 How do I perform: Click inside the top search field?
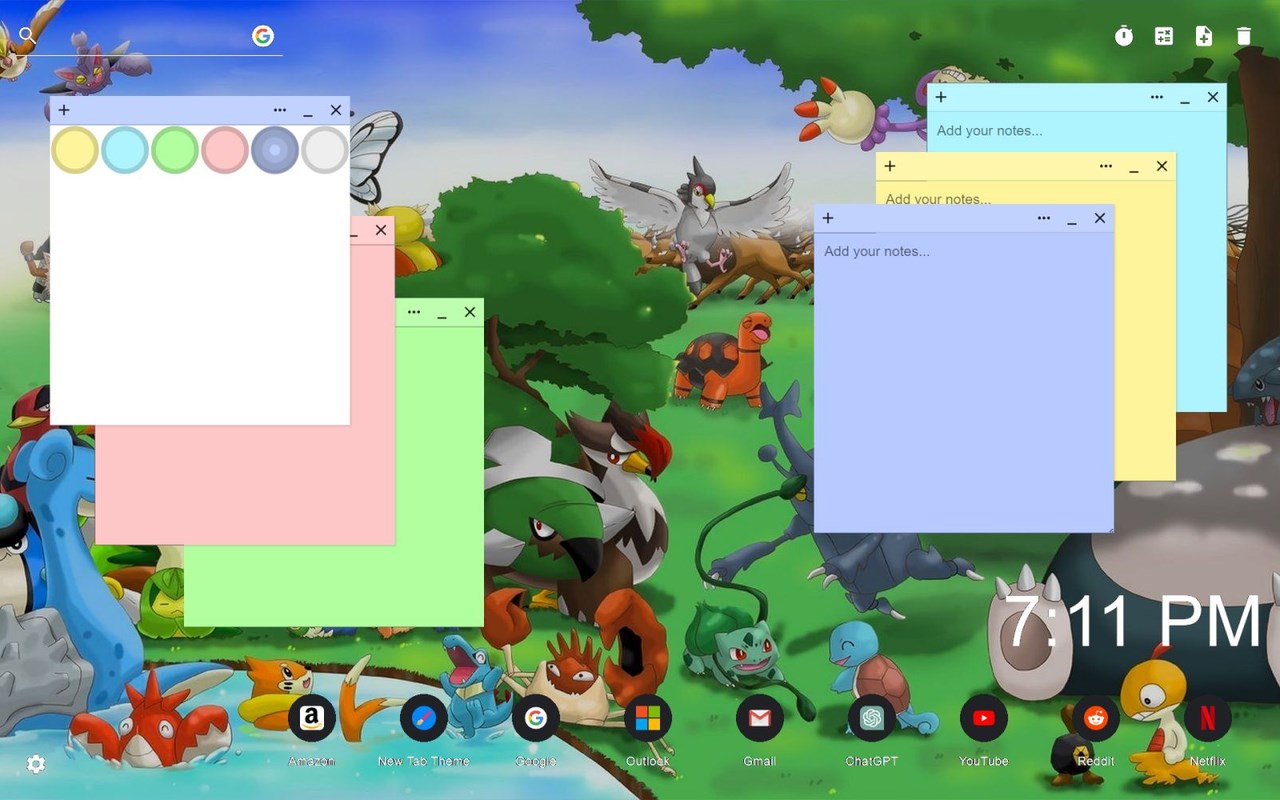click(x=145, y=37)
